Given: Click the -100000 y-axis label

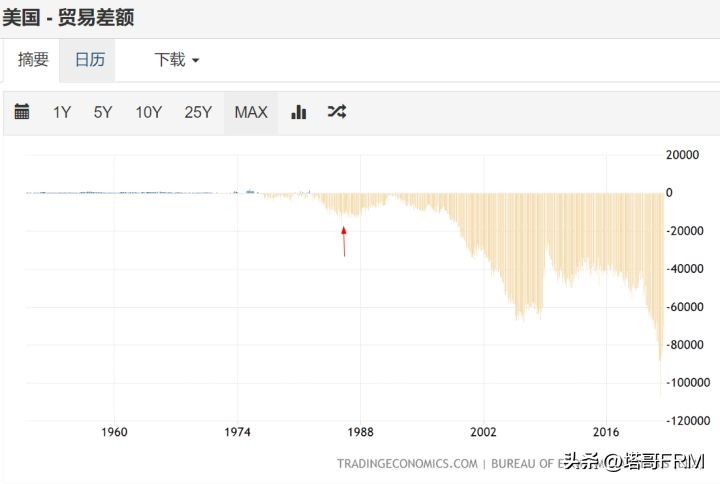Looking at the screenshot, I should 688,383.
